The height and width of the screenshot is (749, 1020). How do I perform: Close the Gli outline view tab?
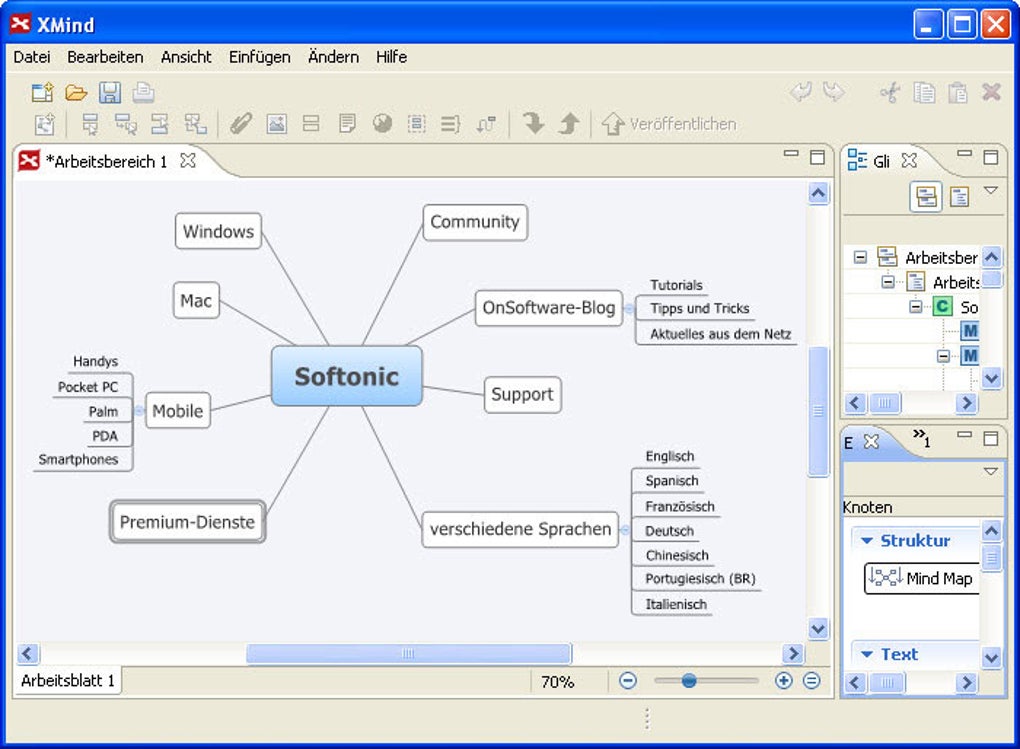point(909,160)
